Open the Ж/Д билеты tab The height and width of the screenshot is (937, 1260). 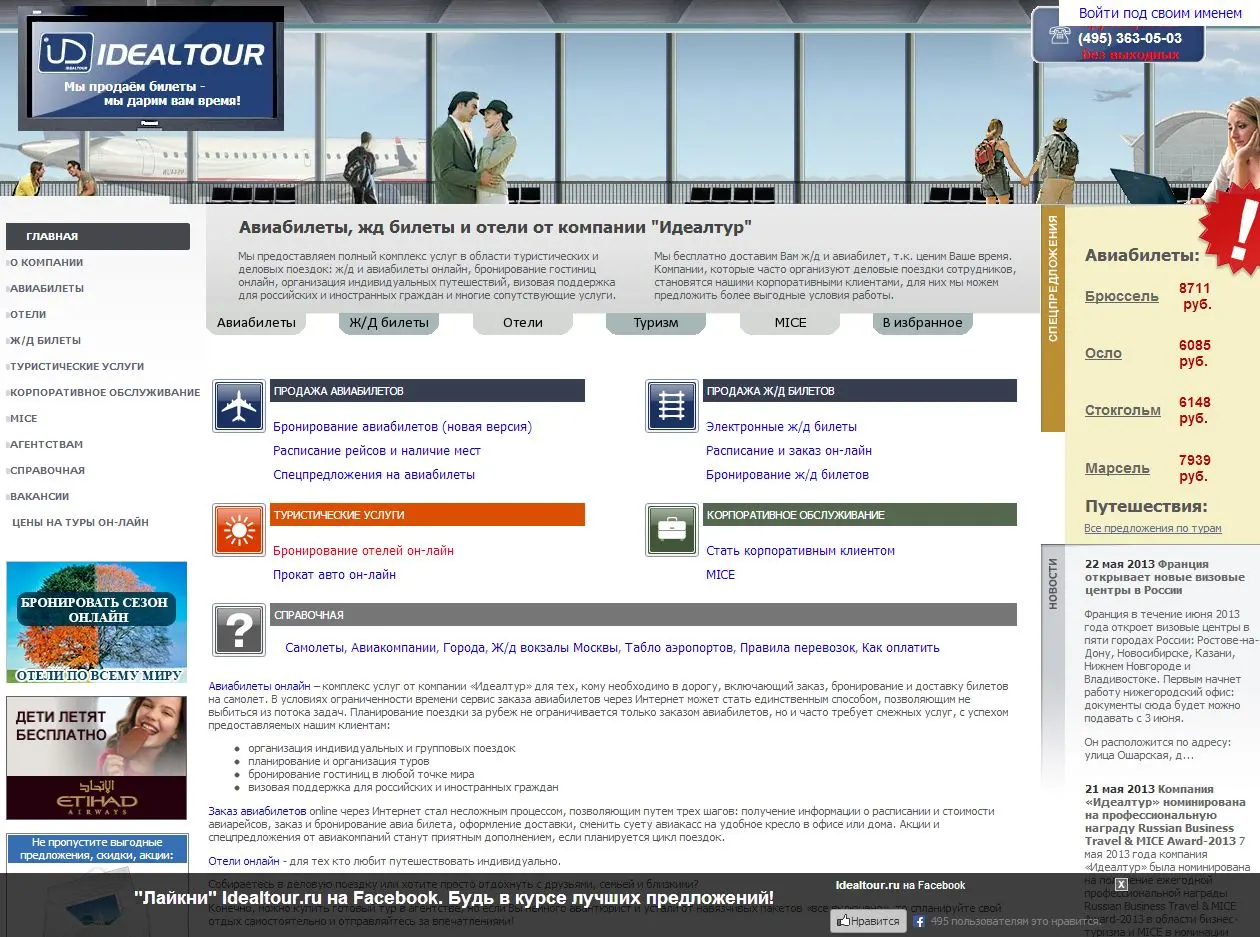(x=389, y=322)
